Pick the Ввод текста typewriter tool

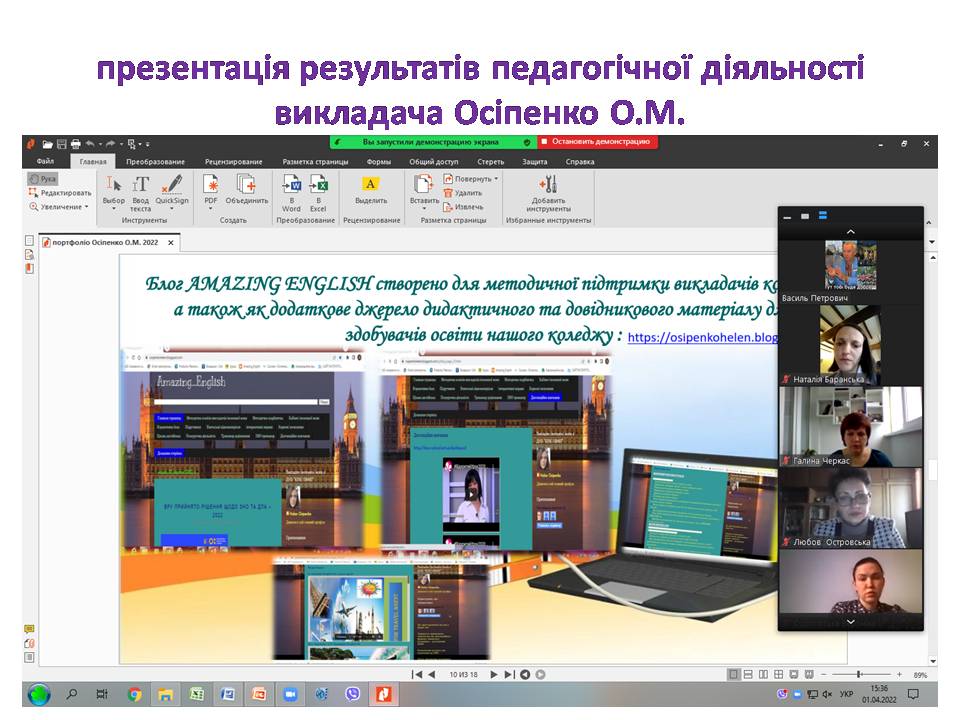(140, 192)
